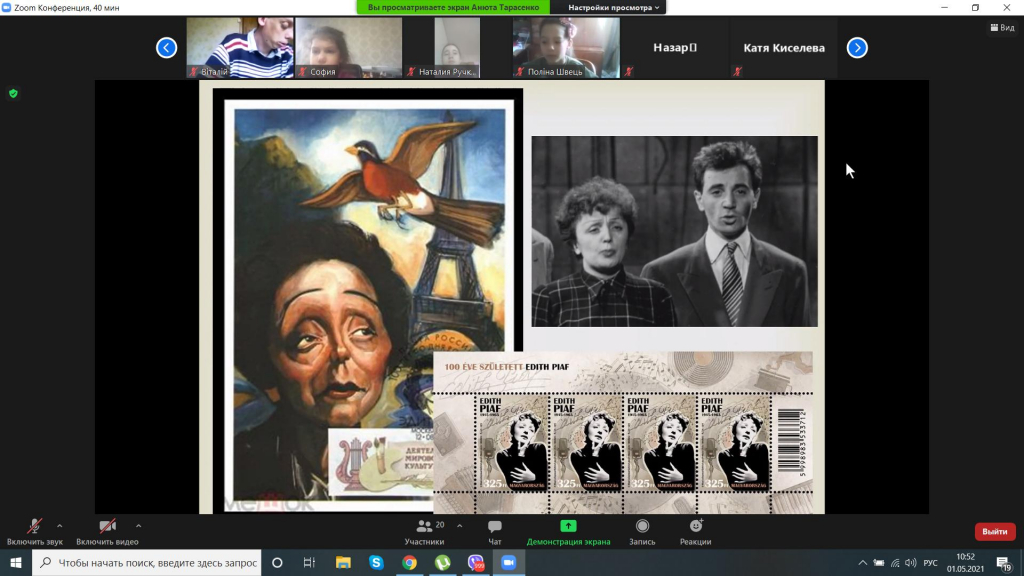This screenshot has width=1024, height=576.
Task: Show hidden tray icons arrow
Action: (863, 563)
